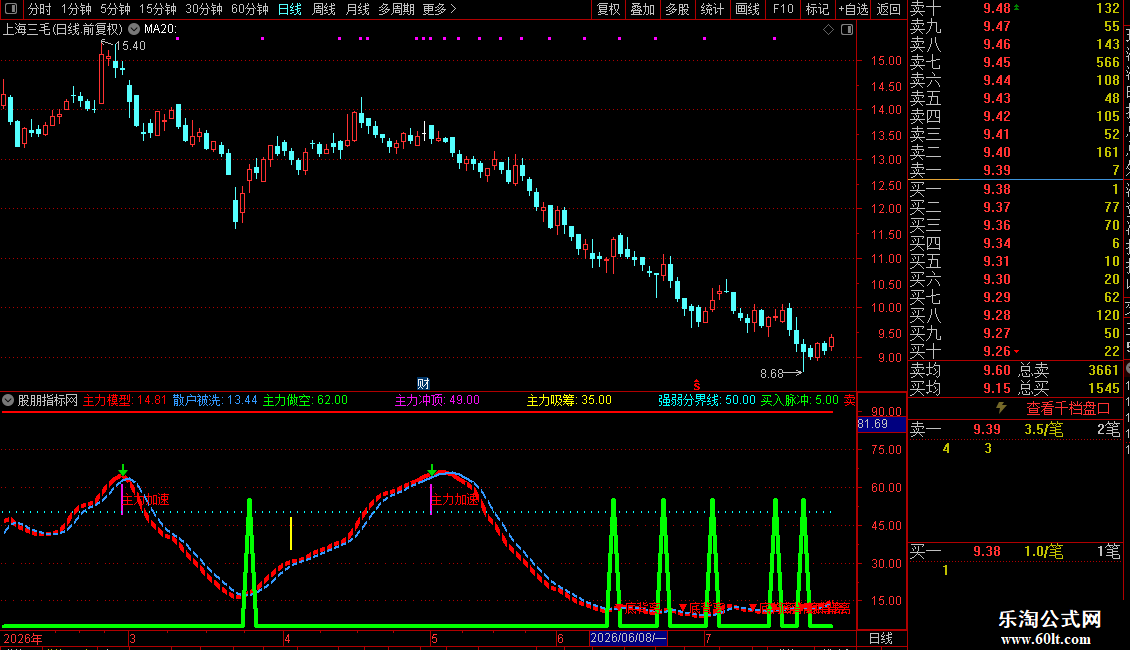Screen dimensions: 1130x650
Task: Select the 60分钟 period tab
Action: pos(249,9)
